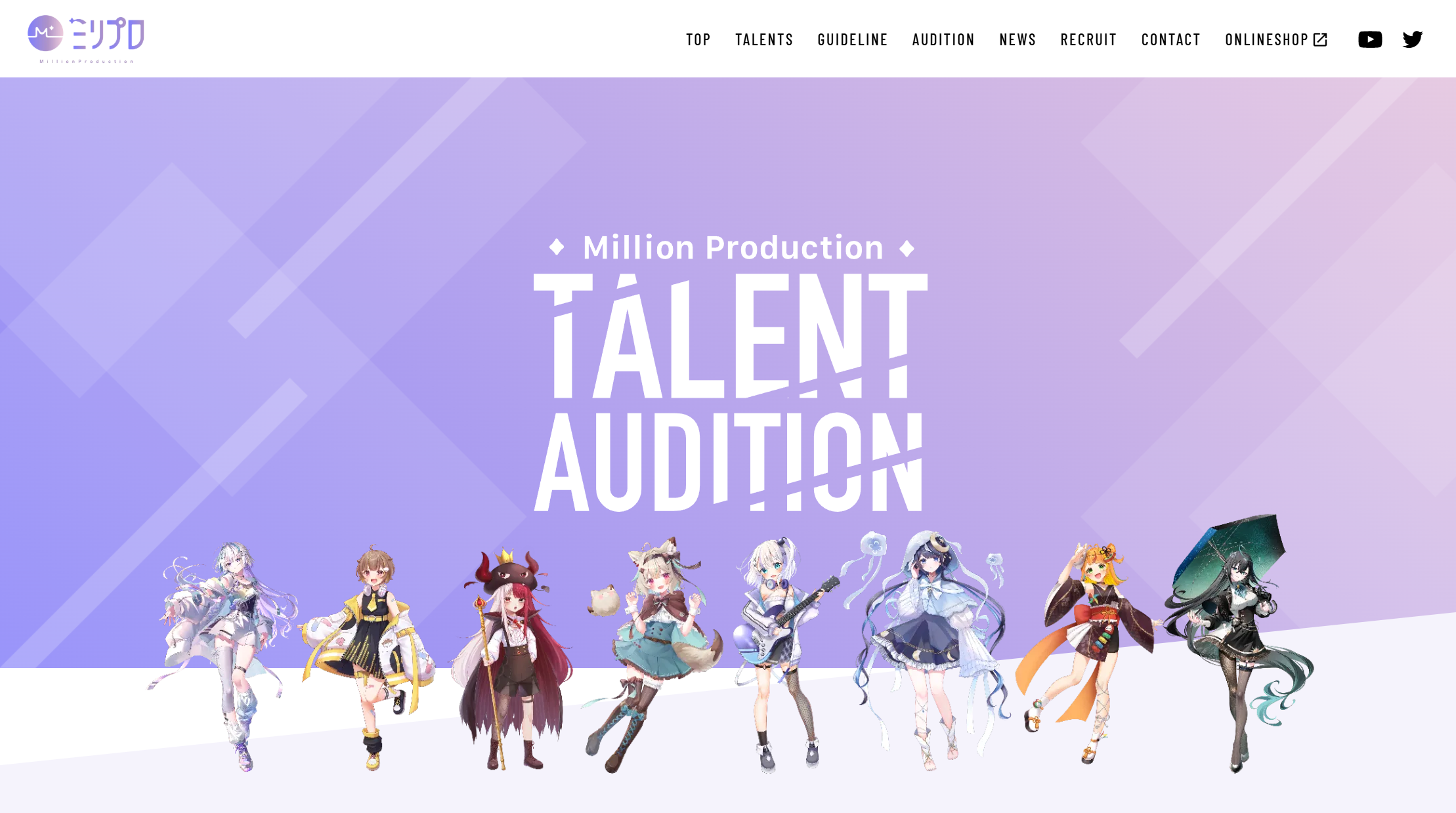1456x813 pixels.
Task: Open the NEWS section
Action: pos(1017,40)
